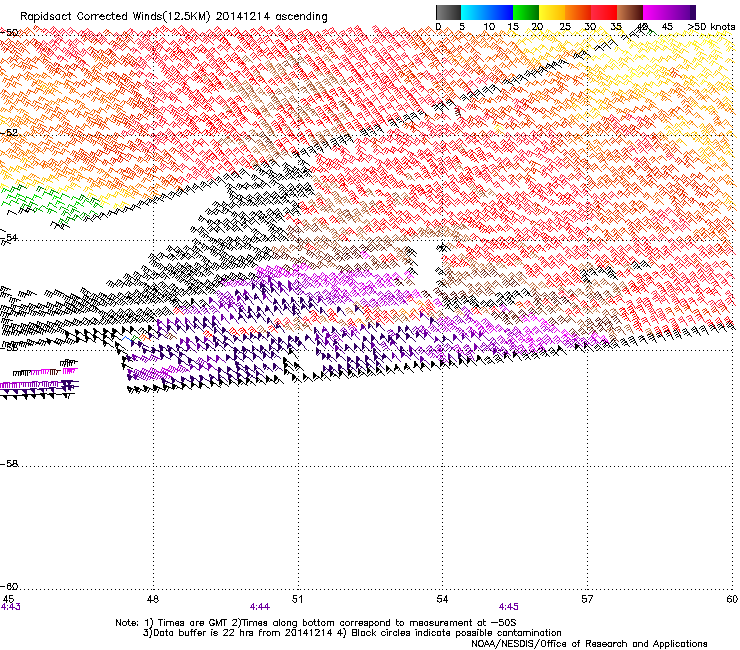Click the latitude label '-60'
The height and width of the screenshot is (650, 740).
9,587
